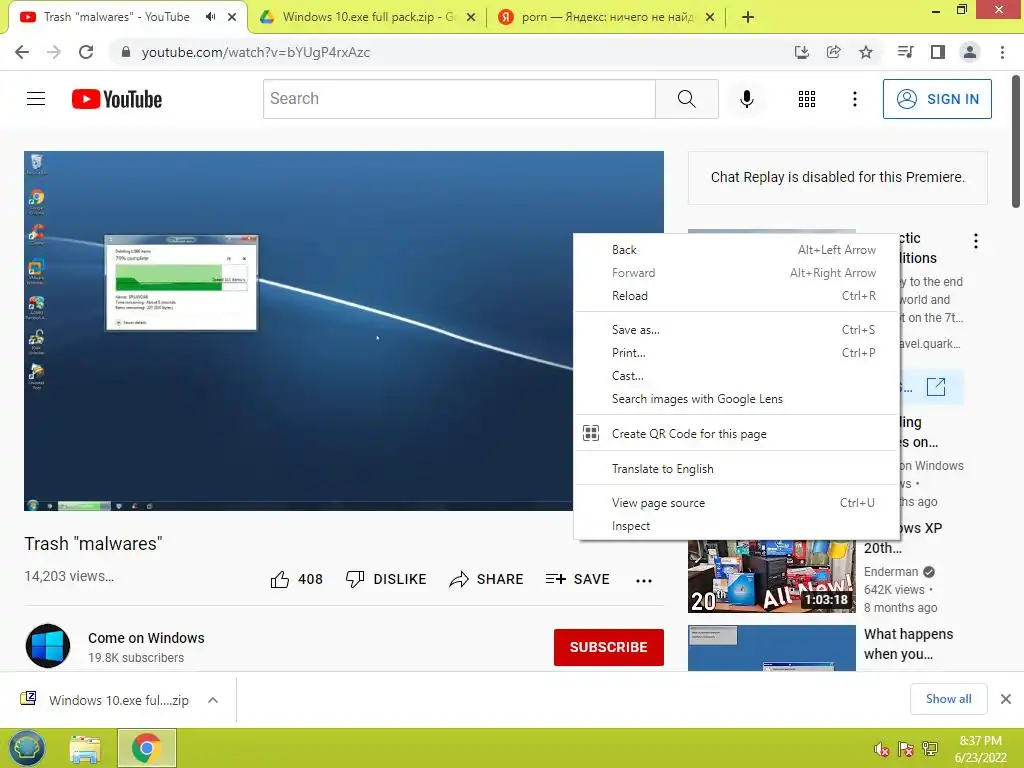Click the install/download page icon in address bar

[x=801, y=52]
